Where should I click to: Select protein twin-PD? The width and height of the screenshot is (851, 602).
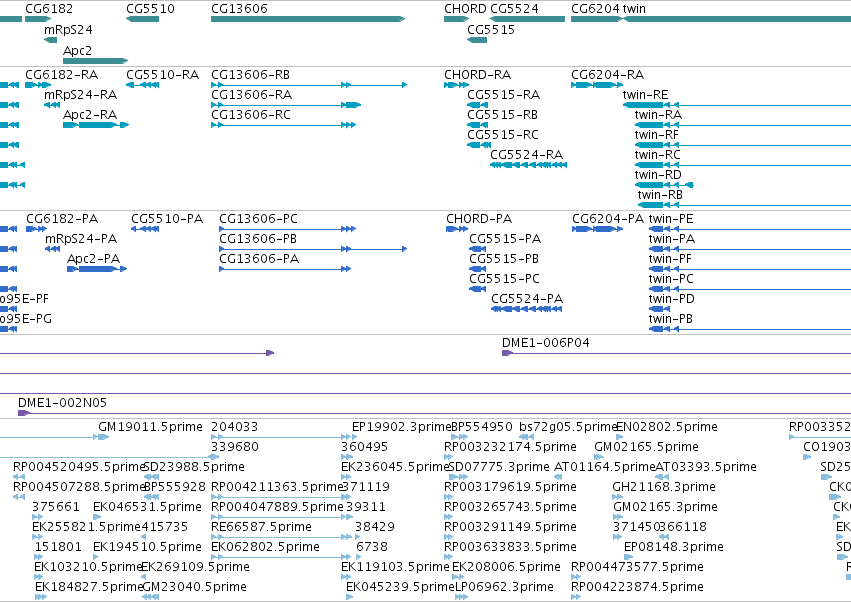coord(659,309)
